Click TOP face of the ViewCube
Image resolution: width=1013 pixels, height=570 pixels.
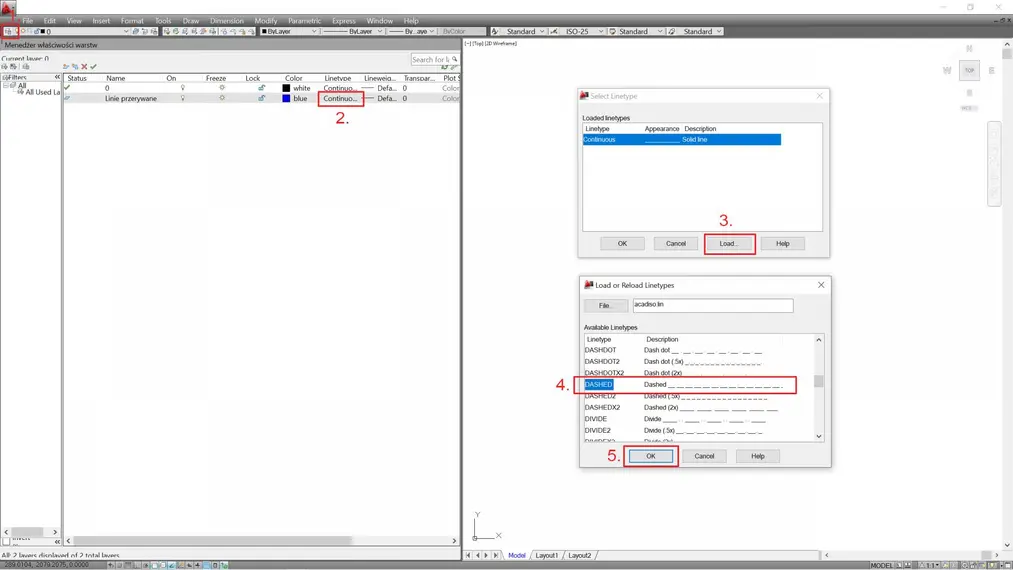click(x=969, y=70)
